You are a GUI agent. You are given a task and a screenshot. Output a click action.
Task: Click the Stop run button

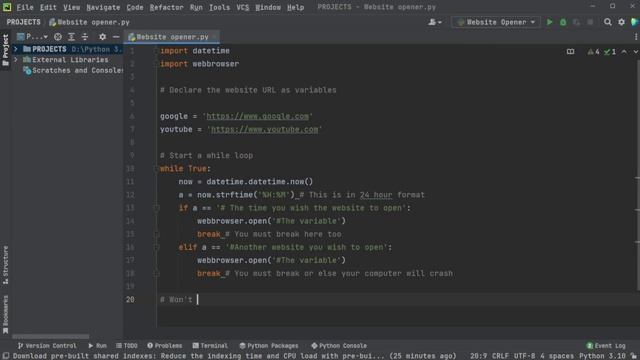click(590, 22)
